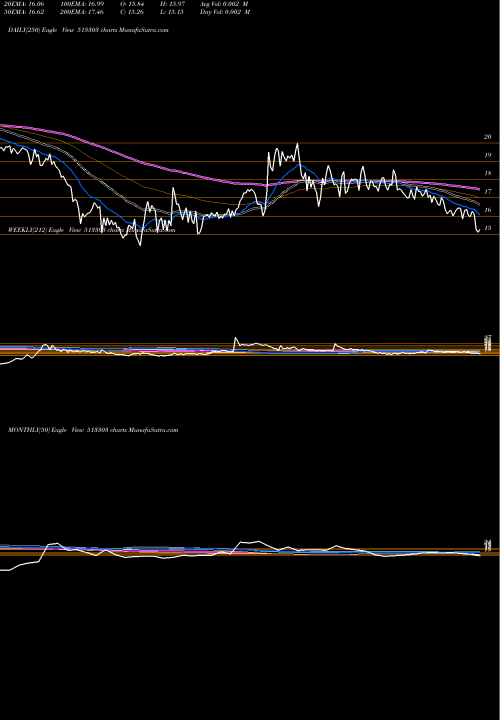Image resolution: width=500 pixels, height=720 pixels.
Task: Click the WEEKLY(212) Eagle View chart title
Action: [x=91, y=230]
